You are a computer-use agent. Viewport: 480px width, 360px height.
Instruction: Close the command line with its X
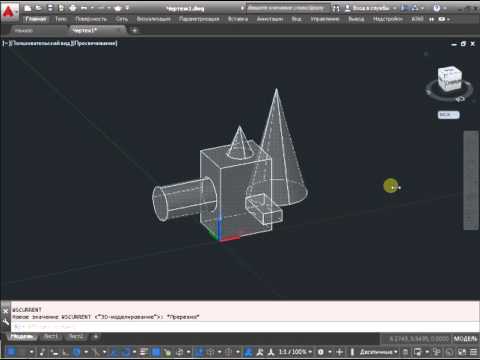[x=5, y=311]
